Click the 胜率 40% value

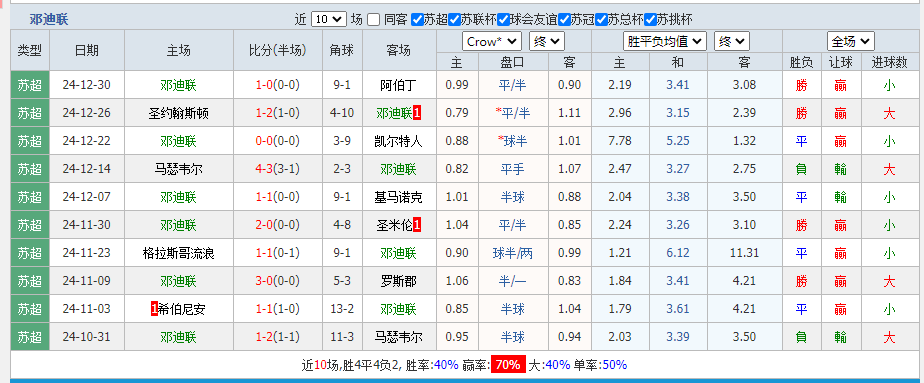(x=446, y=365)
